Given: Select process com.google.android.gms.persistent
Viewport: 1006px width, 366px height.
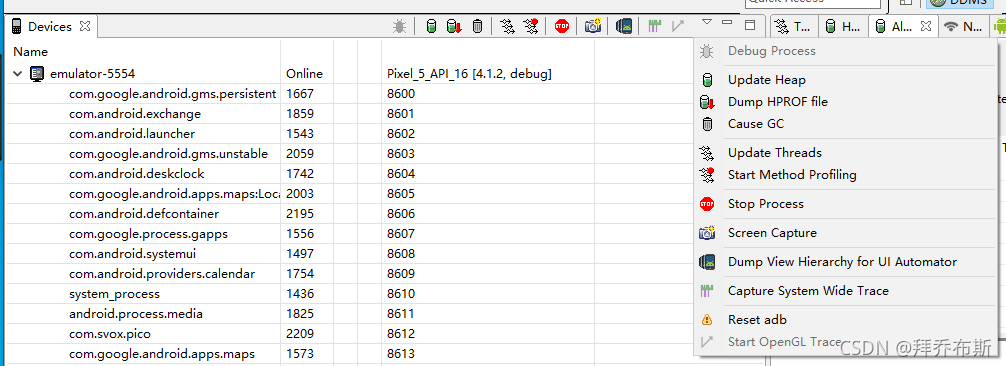Looking at the screenshot, I should (173, 94).
